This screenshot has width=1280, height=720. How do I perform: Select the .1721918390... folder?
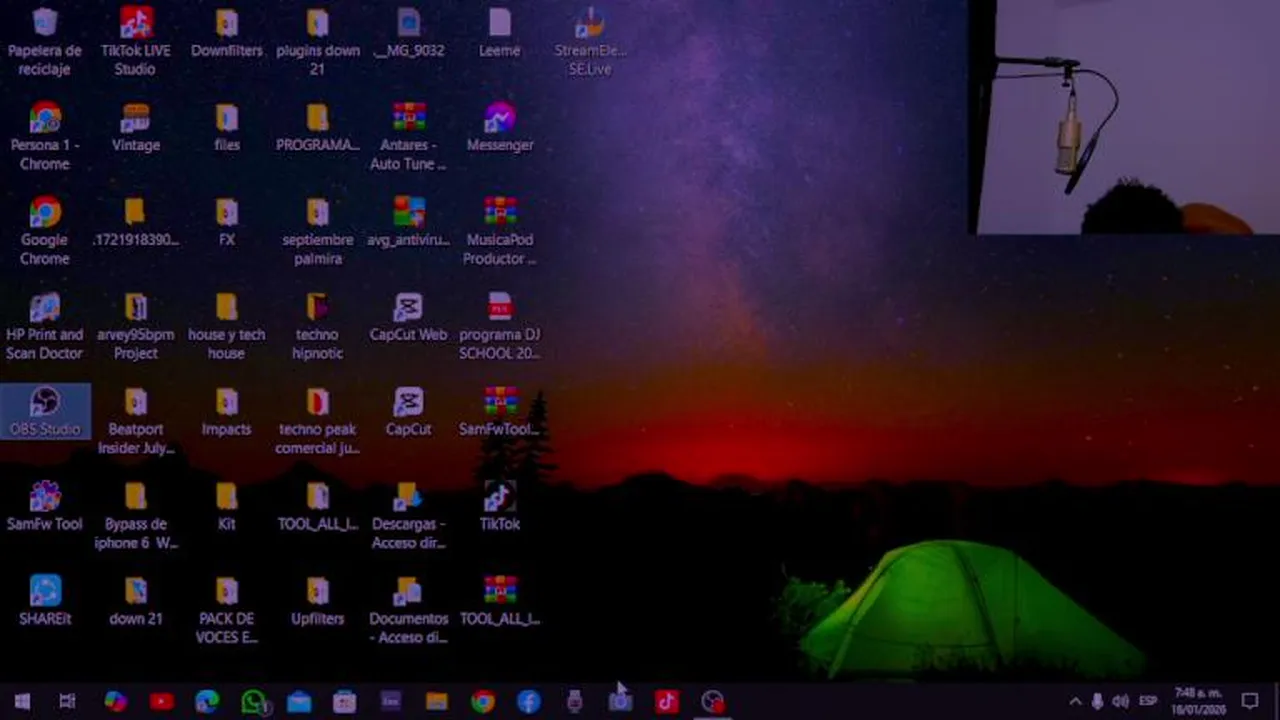click(x=136, y=223)
